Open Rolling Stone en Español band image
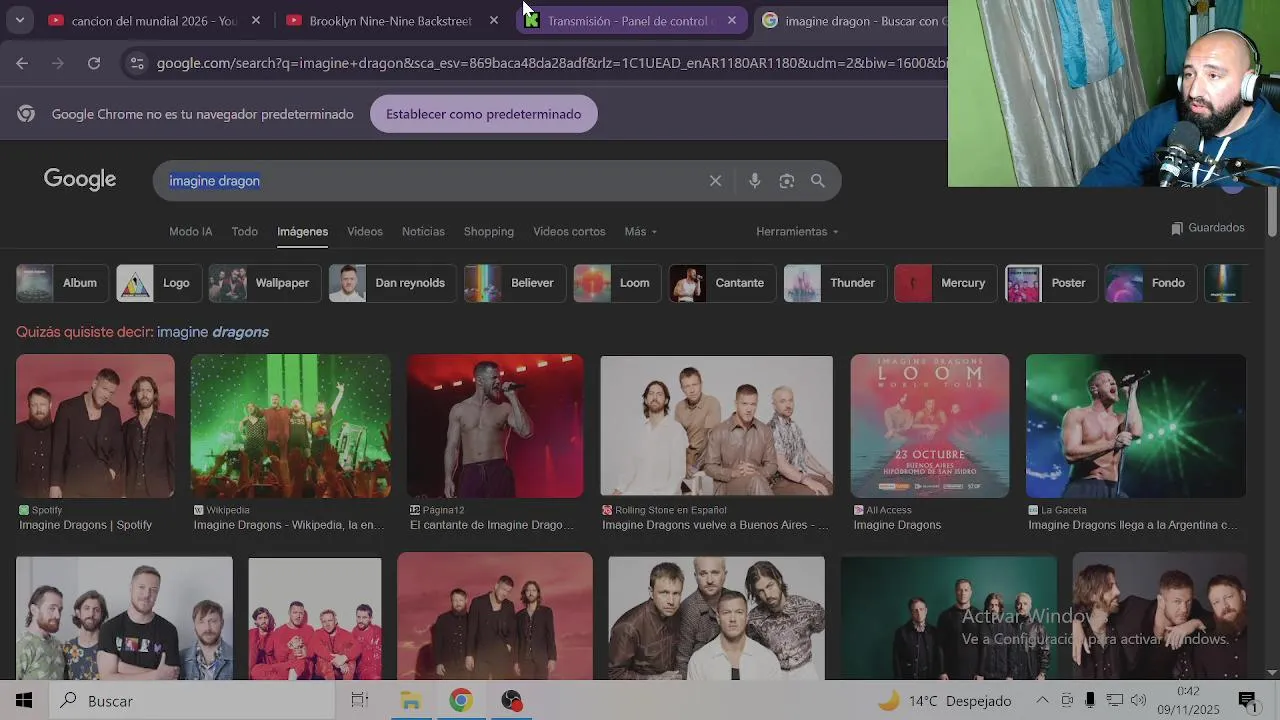1280x720 pixels. pyautogui.click(x=717, y=426)
